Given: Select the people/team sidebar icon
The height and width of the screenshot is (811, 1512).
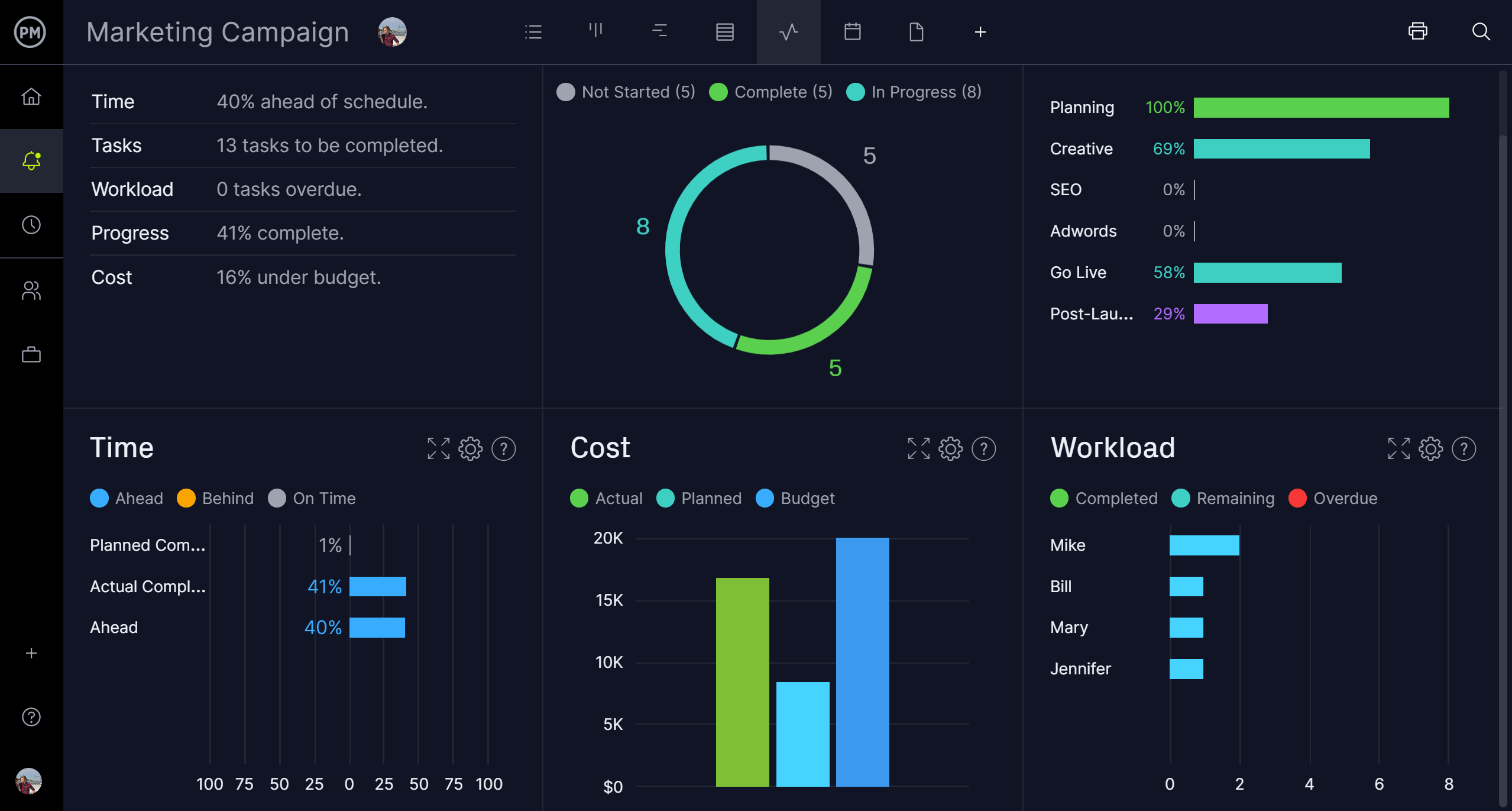Looking at the screenshot, I should pyautogui.click(x=31, y=289).
